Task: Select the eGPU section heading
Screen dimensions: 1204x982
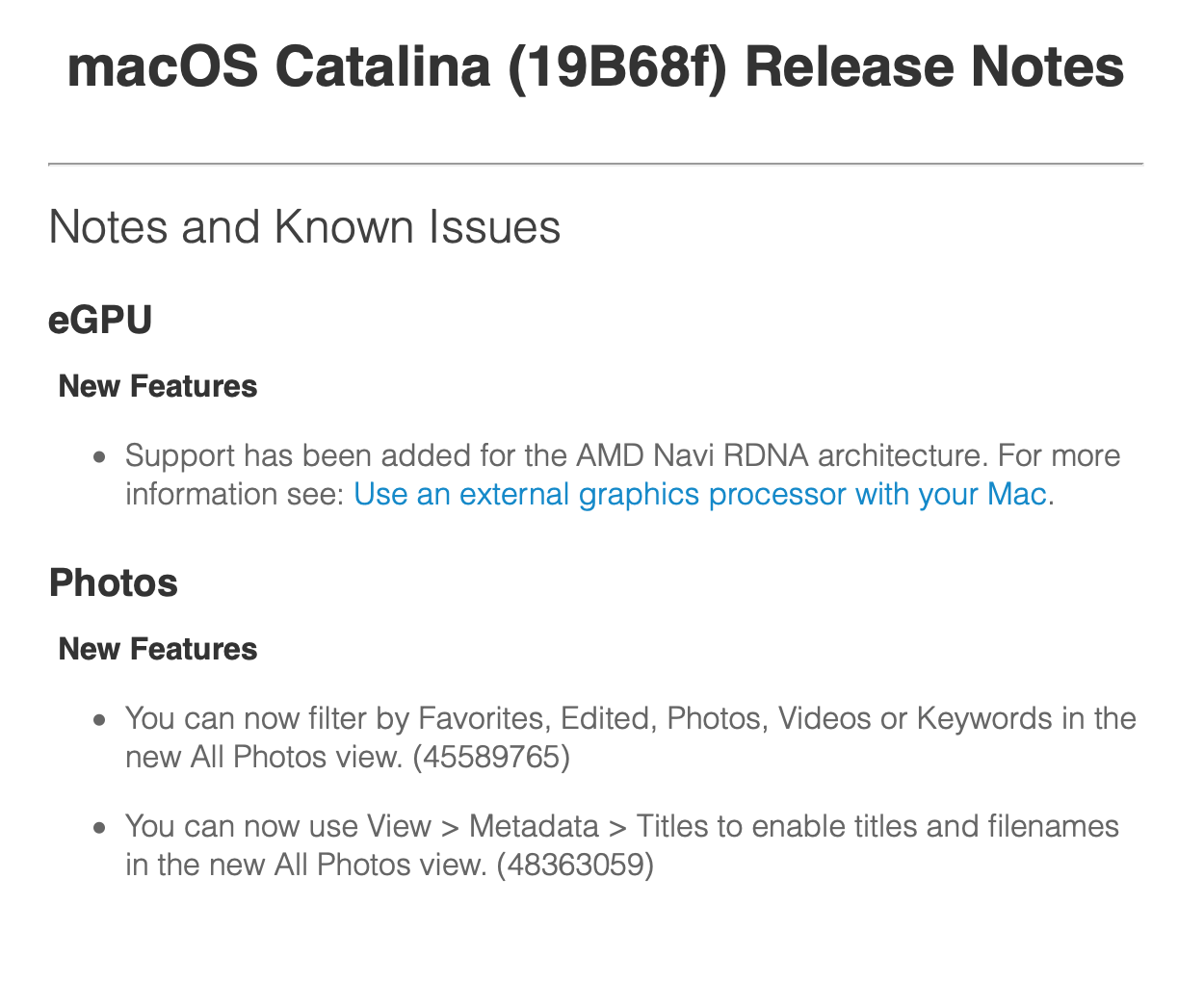Action: (x=100, y=321)
